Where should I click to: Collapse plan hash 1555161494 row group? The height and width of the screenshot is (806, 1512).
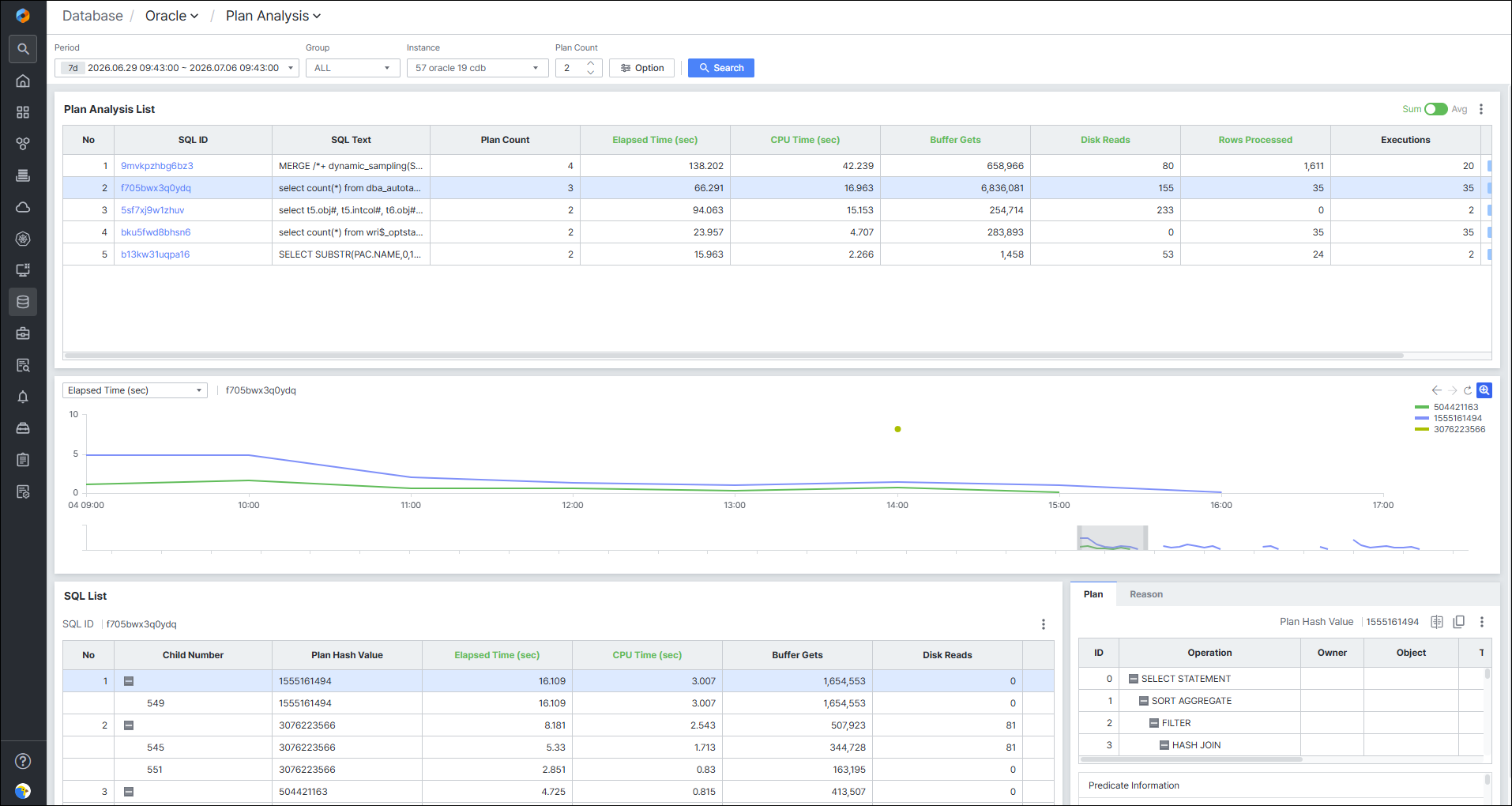coord(129,681)
